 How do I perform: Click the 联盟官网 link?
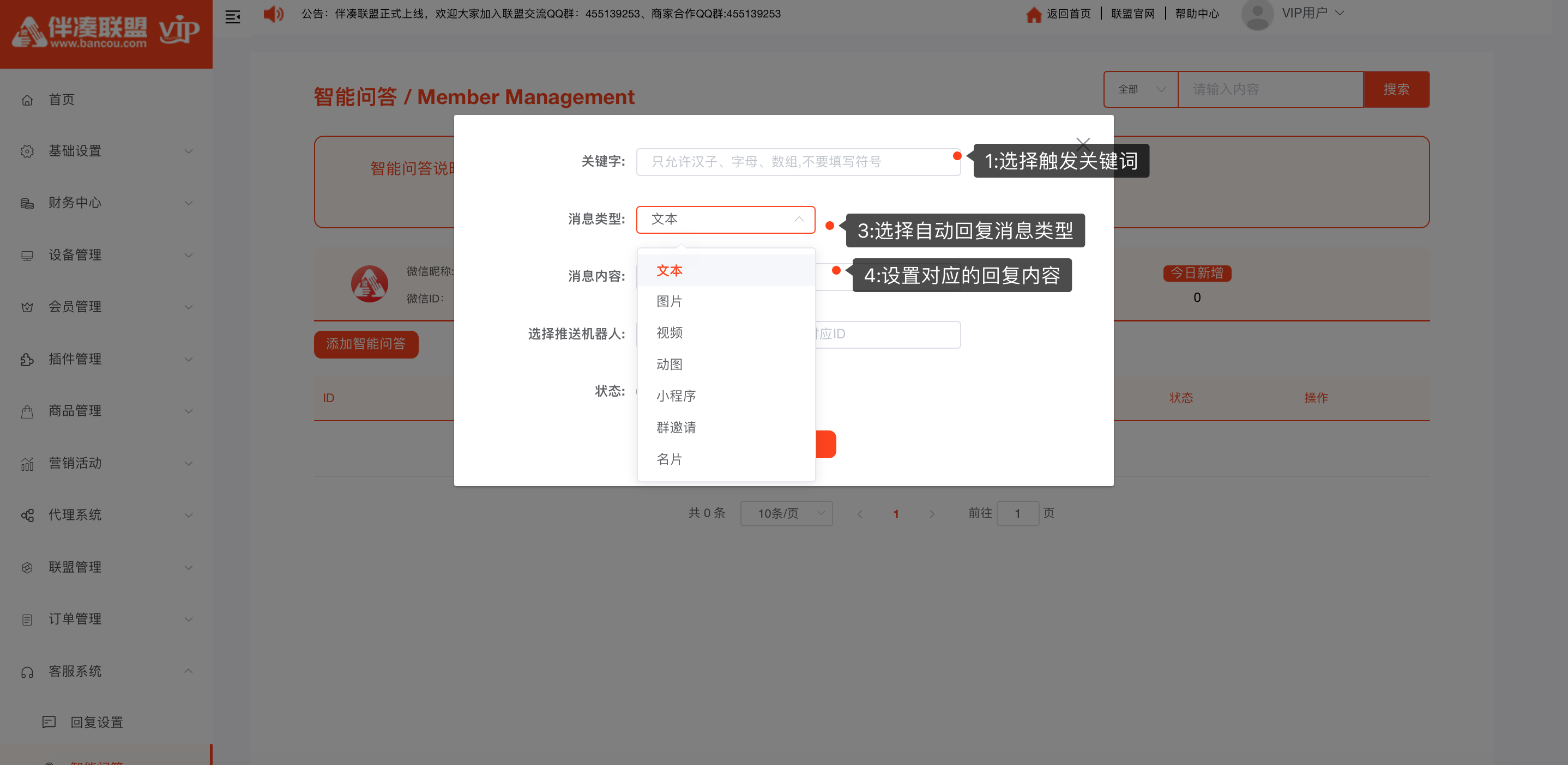coord(1133,14)
